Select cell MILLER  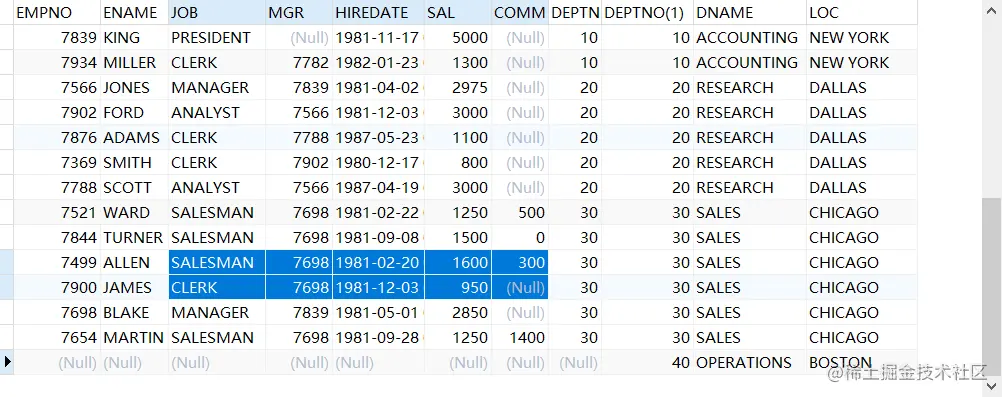pos(134,63)
